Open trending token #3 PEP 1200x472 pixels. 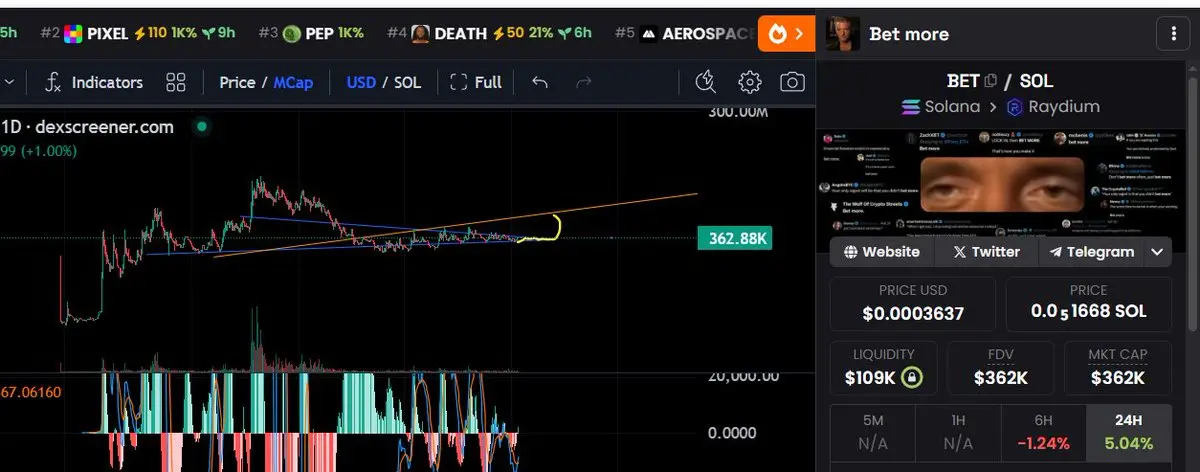310,33
